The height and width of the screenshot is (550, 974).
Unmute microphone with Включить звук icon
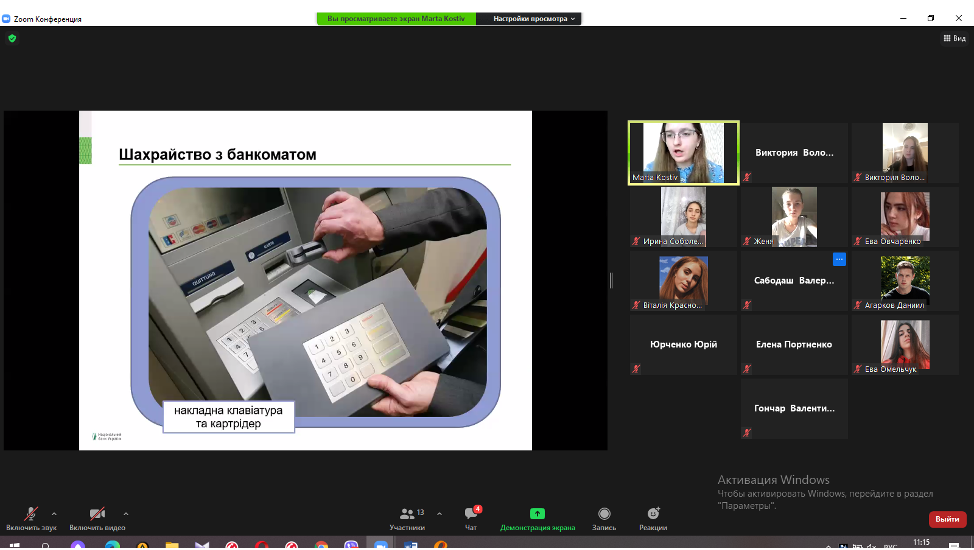tap(31, 514)
